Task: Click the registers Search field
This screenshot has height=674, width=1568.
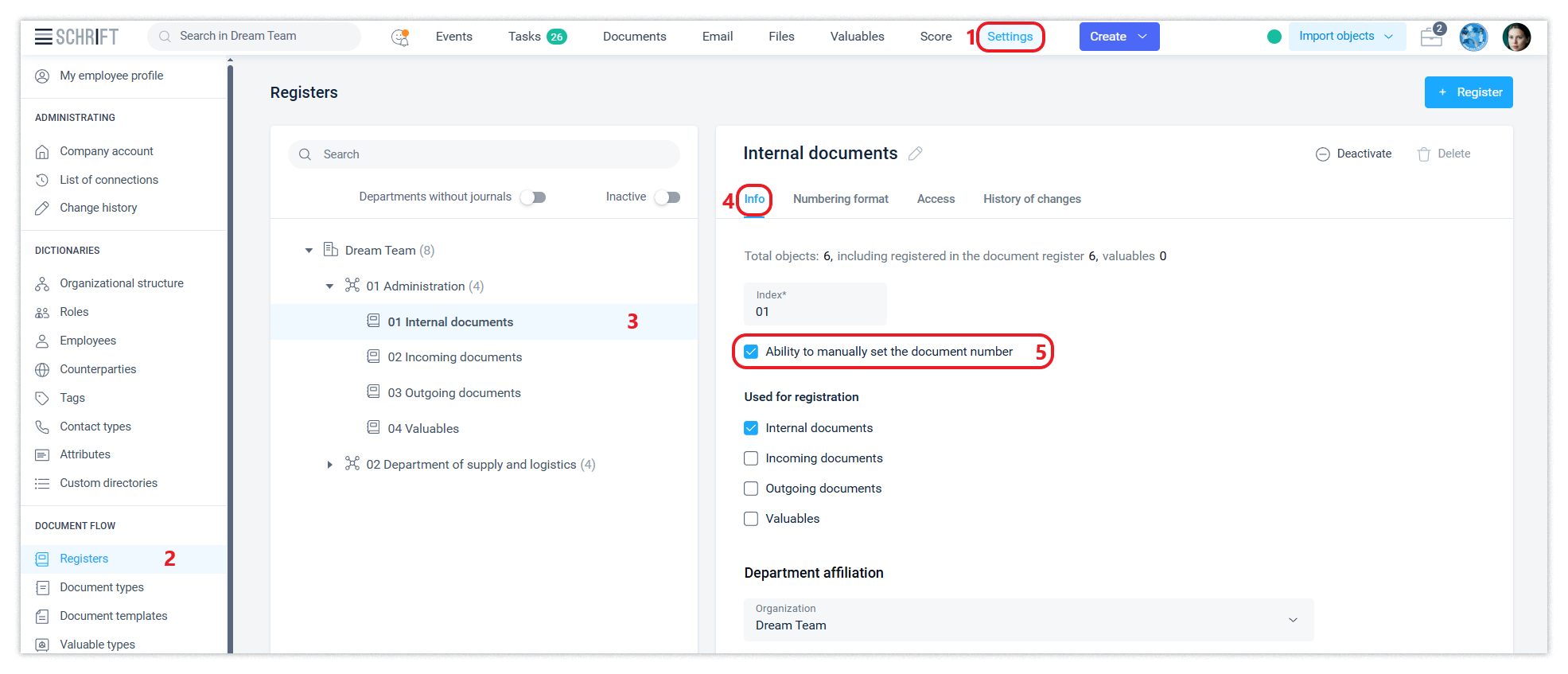Action: click(x=484, y=154)
